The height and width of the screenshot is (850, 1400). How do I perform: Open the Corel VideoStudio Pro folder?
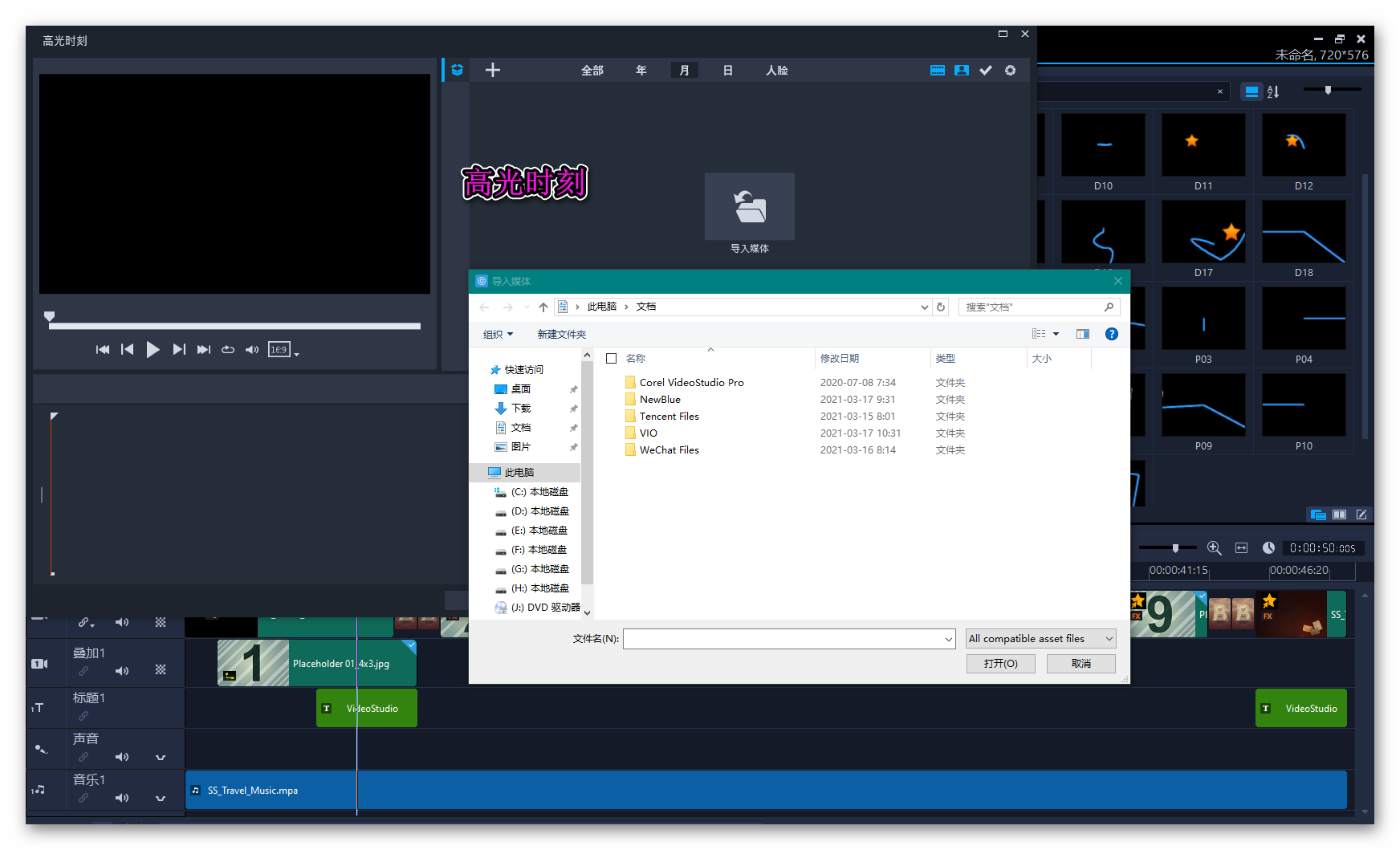click(x=691, y=383)
